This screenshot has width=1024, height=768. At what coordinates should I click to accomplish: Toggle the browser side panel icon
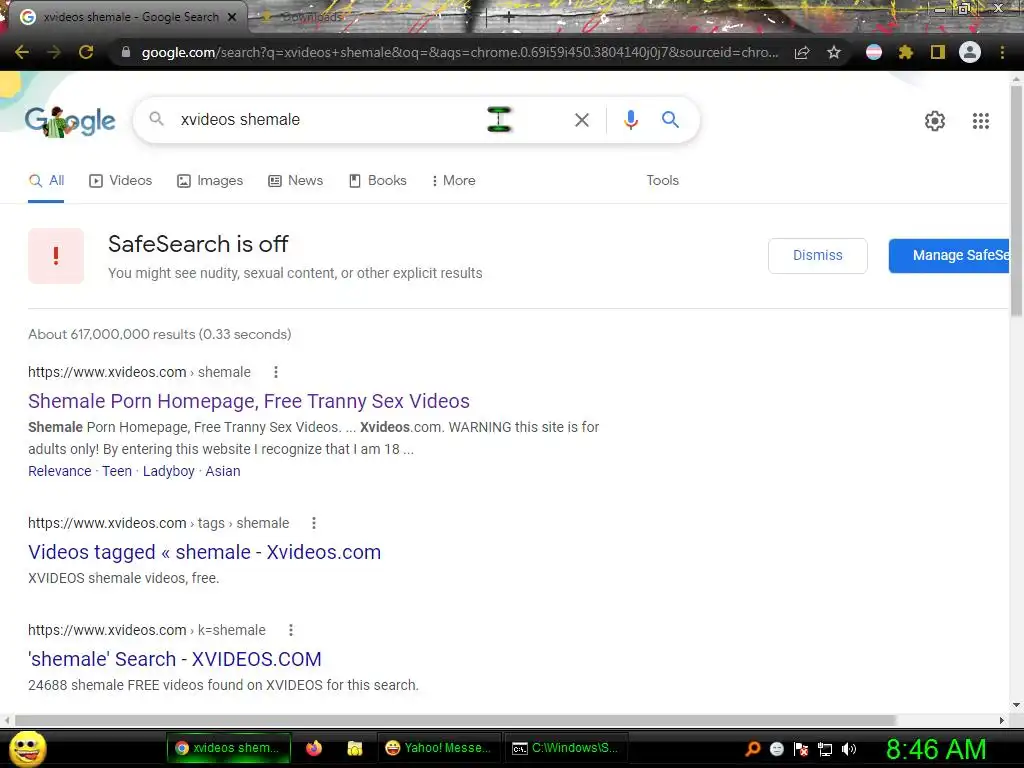click(938, 52)
